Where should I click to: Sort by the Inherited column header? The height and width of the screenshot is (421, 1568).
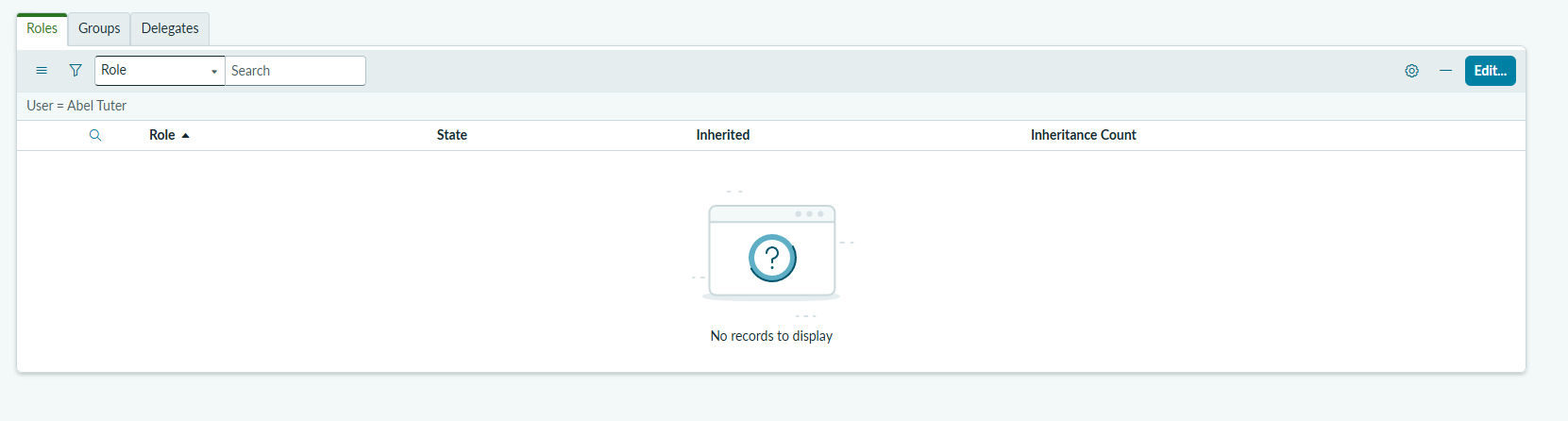(x=723, y=135)
